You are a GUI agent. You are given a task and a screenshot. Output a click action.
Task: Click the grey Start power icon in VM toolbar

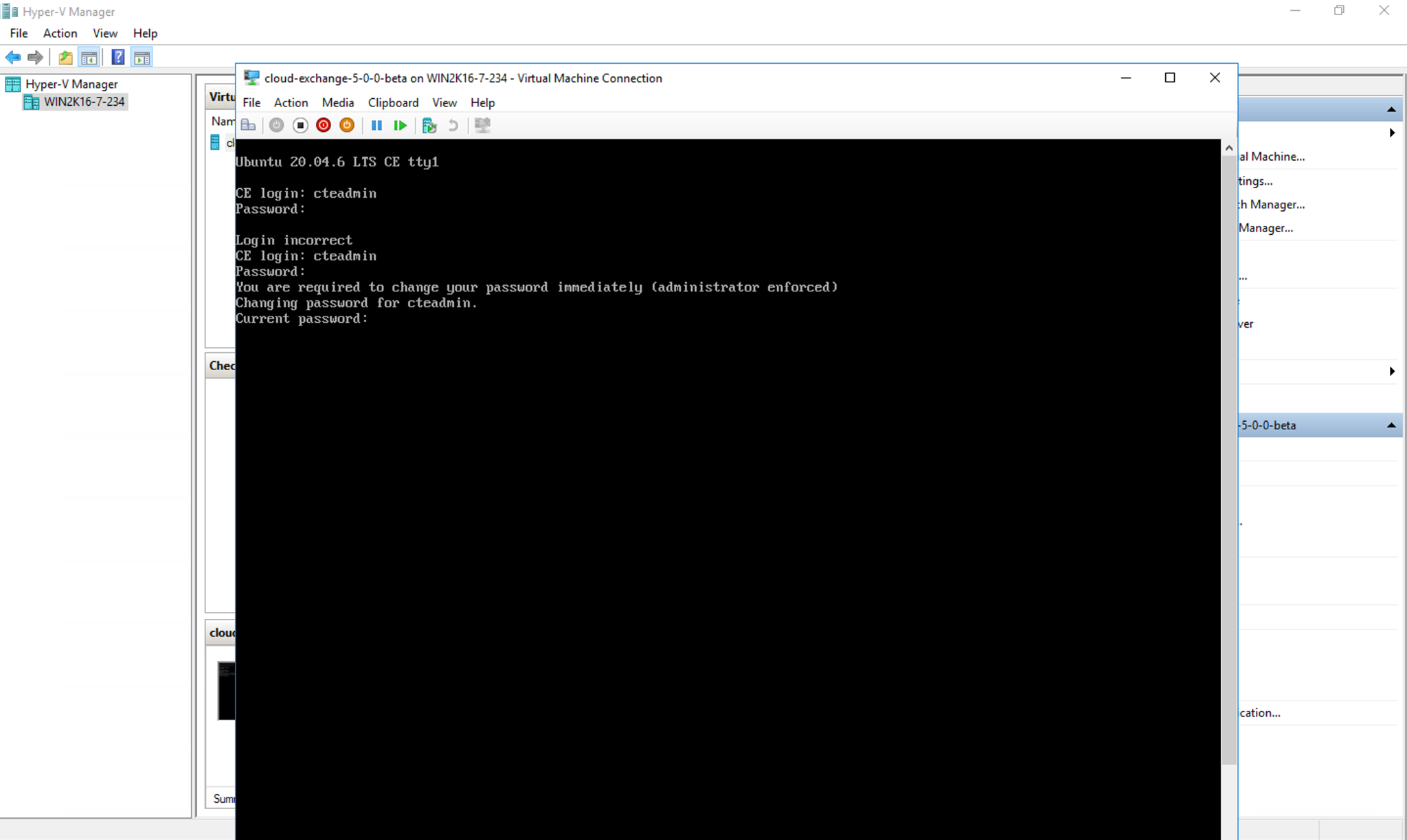pos(276,125)
